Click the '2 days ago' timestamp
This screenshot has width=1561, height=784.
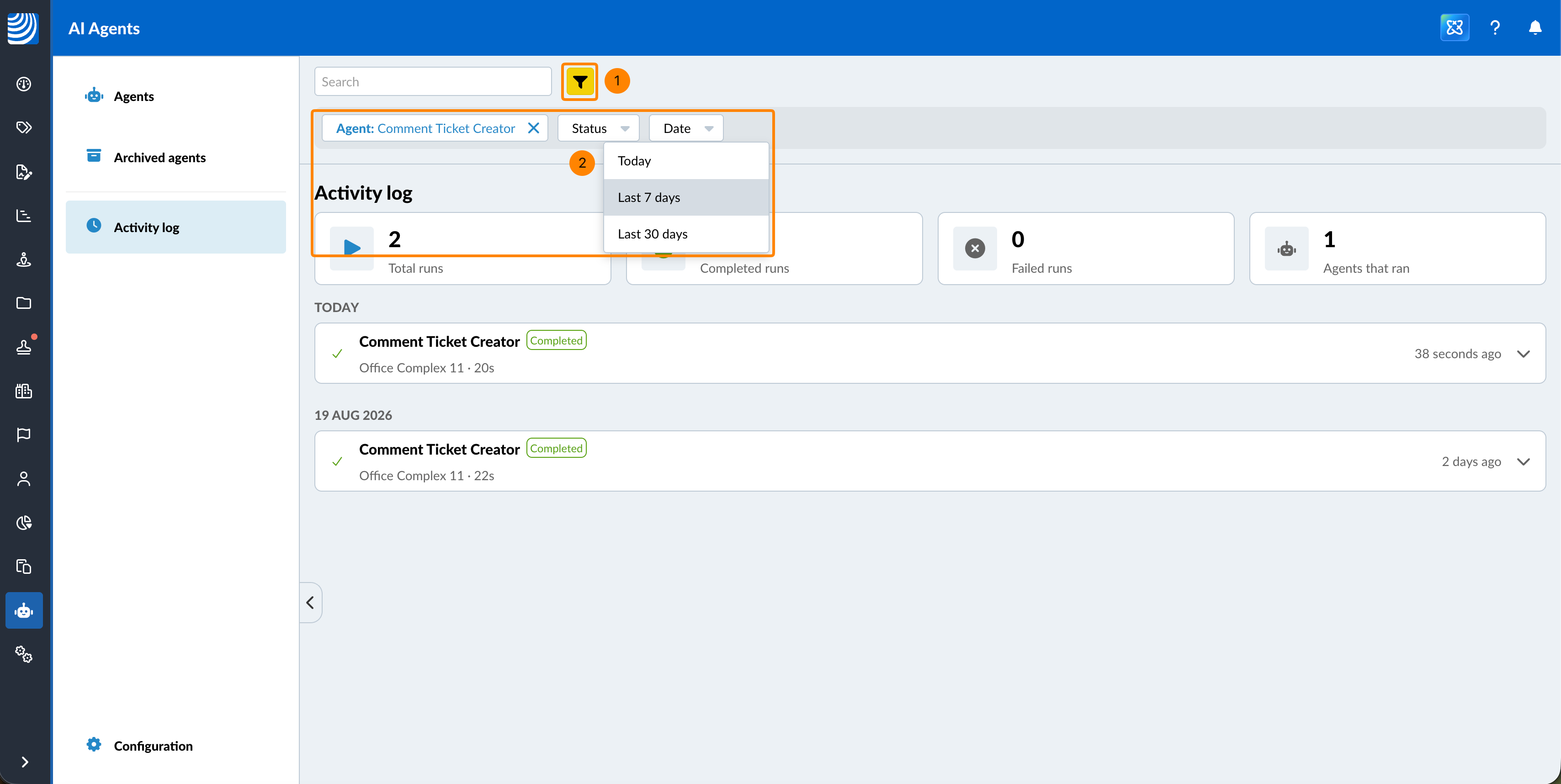[x=1471, y=462]
